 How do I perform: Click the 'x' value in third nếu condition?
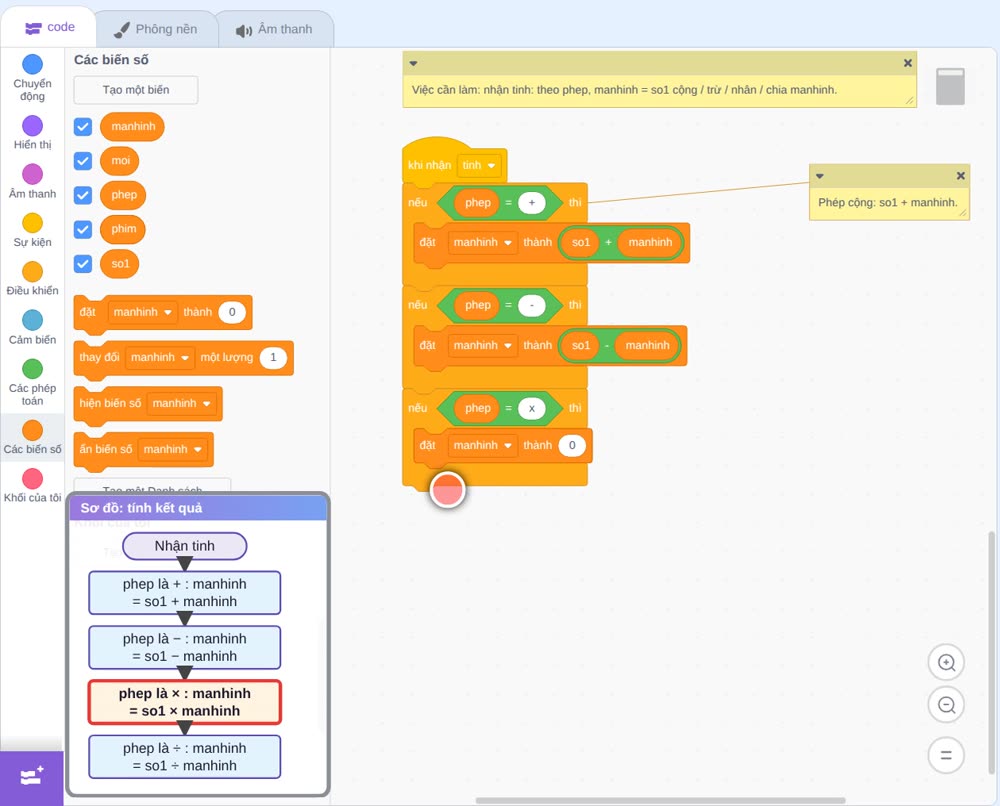(532, 408)
